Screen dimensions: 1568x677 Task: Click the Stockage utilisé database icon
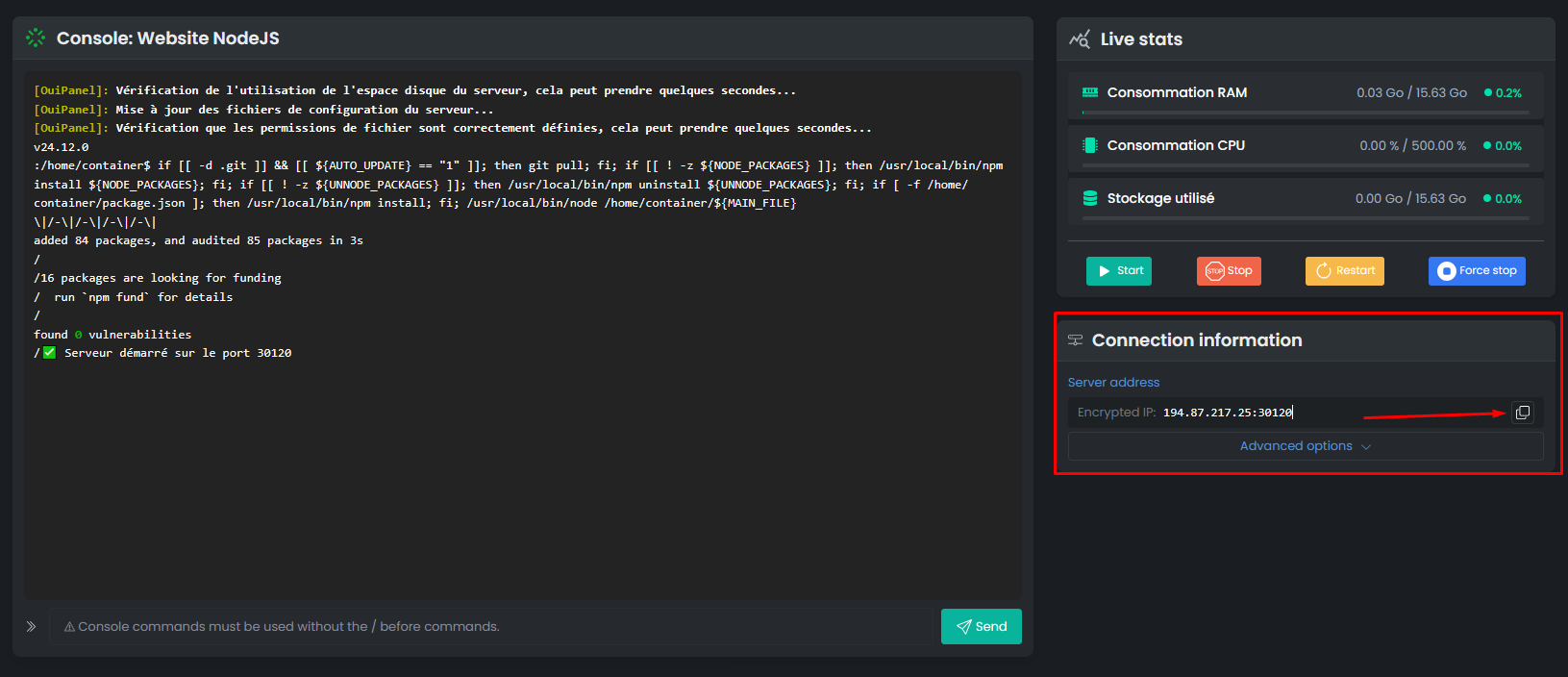tap(1089, 198)
